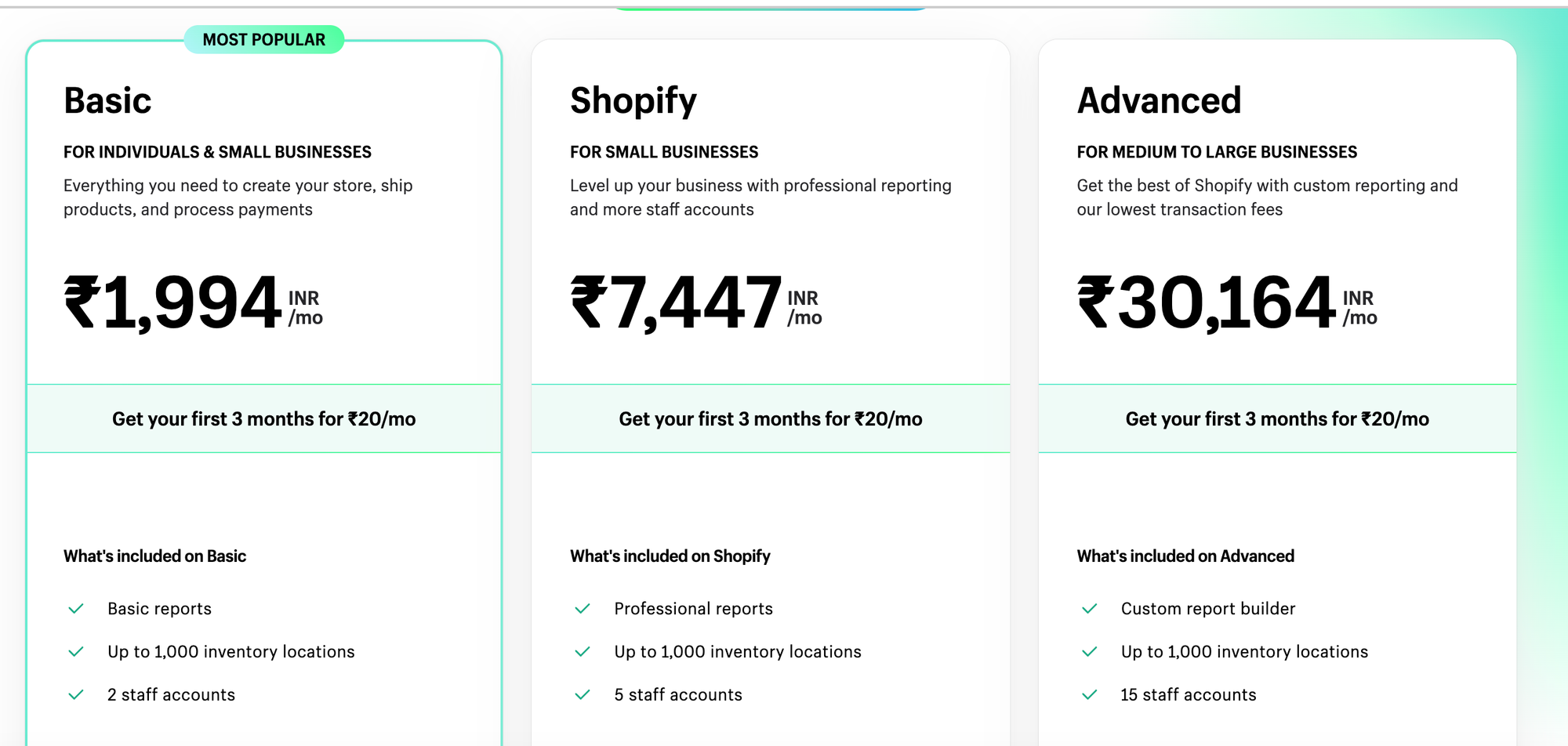Click the checkmark beside Basic plan's inventory locations
The height and width of the screenshot is (746, 1568).
click(76, 650)
